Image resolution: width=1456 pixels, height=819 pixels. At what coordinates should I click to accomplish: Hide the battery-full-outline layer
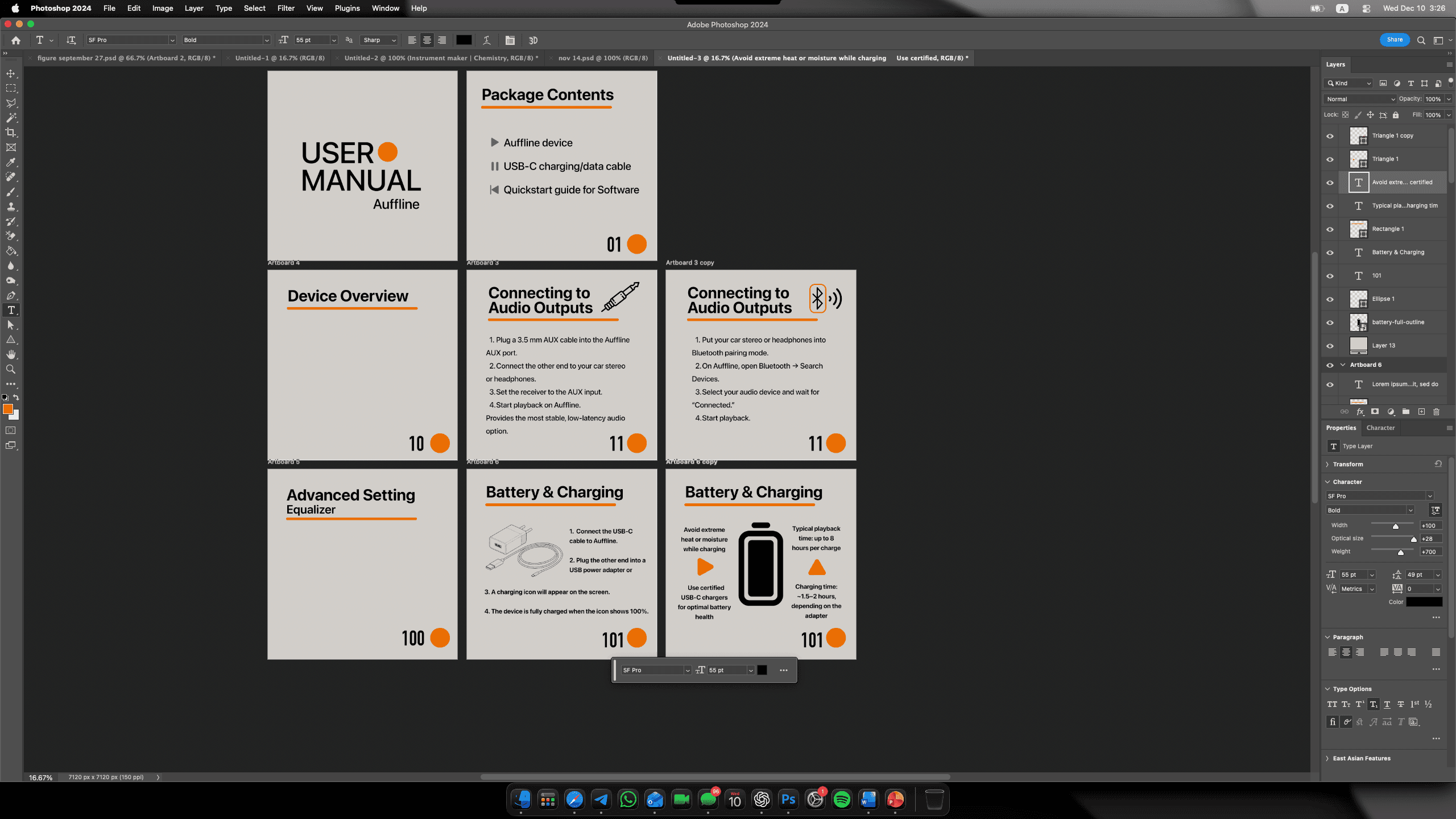[x=1330, y=322]
